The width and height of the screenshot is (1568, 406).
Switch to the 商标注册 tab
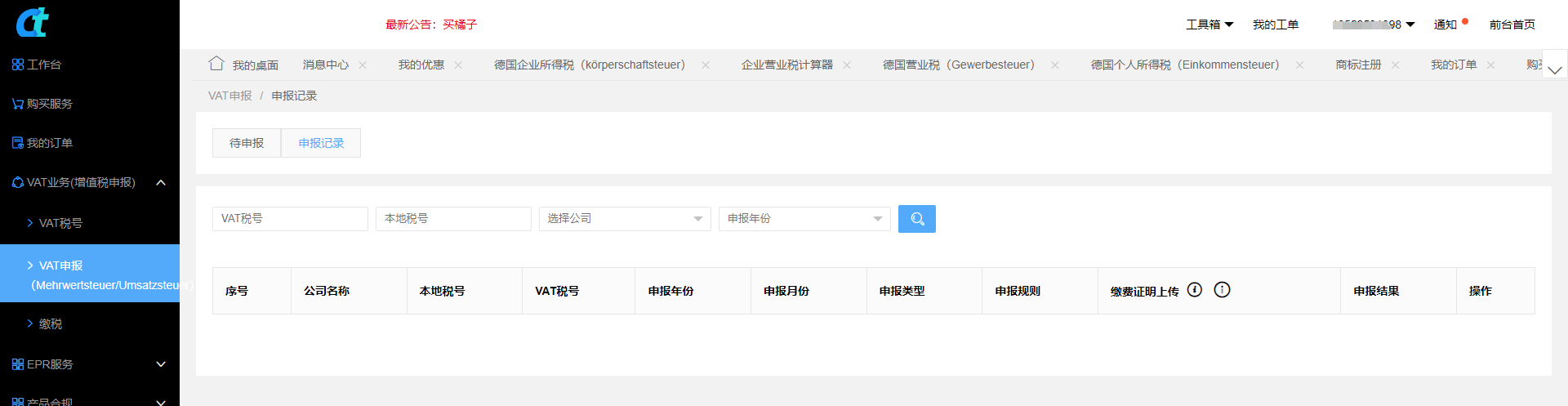(x=1358, y=65)
